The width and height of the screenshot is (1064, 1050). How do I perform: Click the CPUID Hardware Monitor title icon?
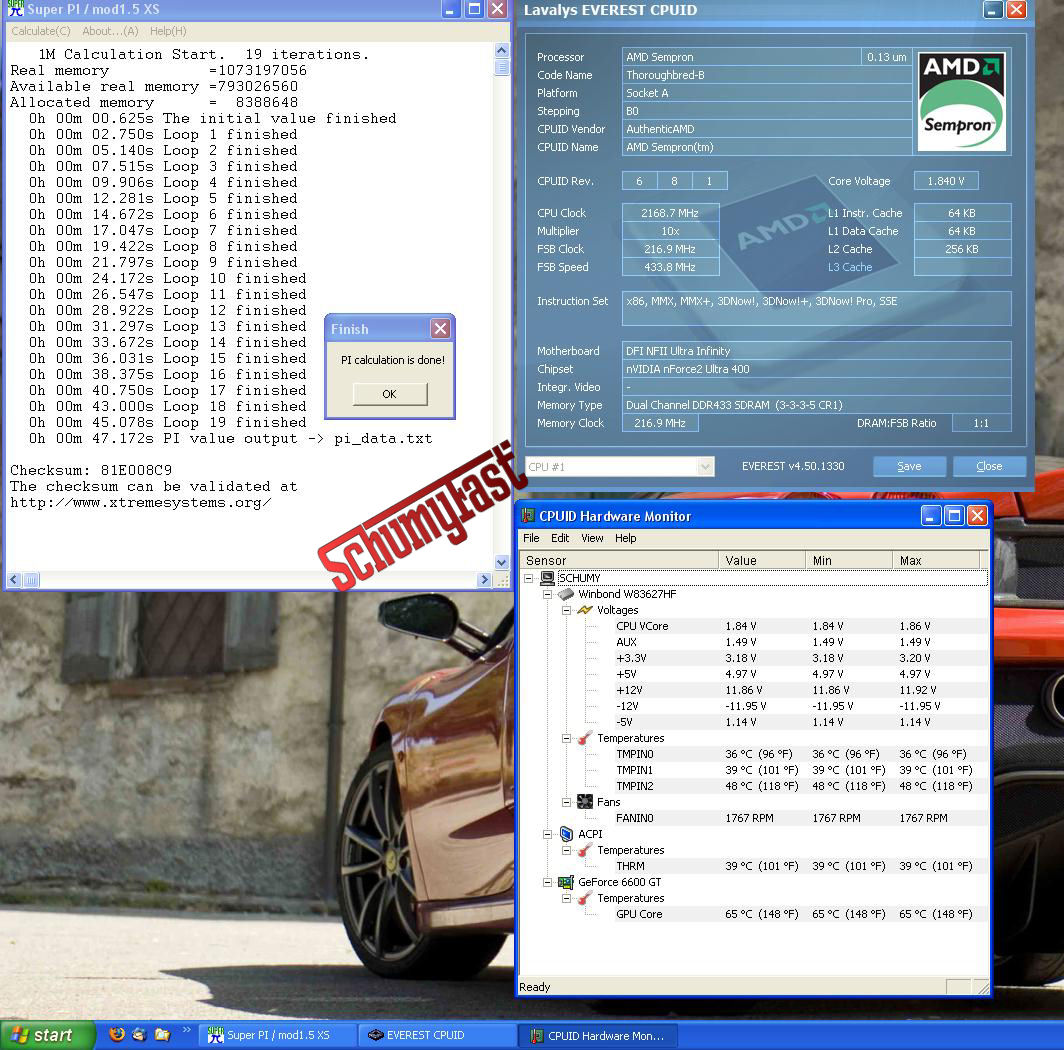(528, 516)
